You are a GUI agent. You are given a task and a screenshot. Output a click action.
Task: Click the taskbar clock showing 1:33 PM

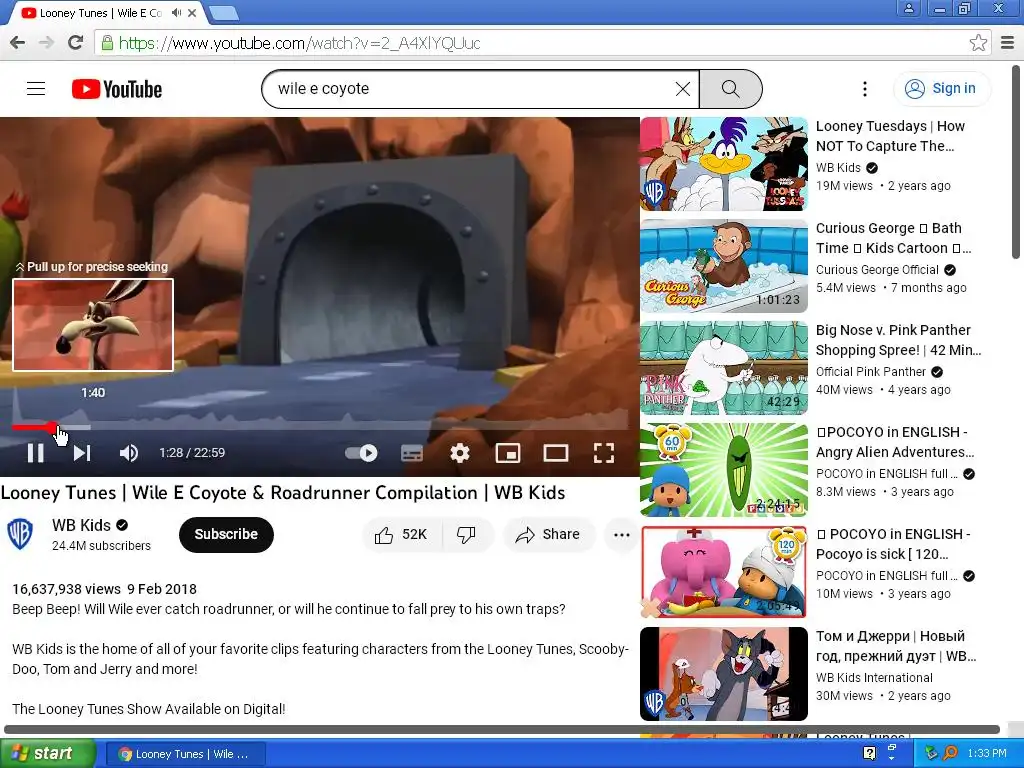pyautogui.click(x=987, y=754)
